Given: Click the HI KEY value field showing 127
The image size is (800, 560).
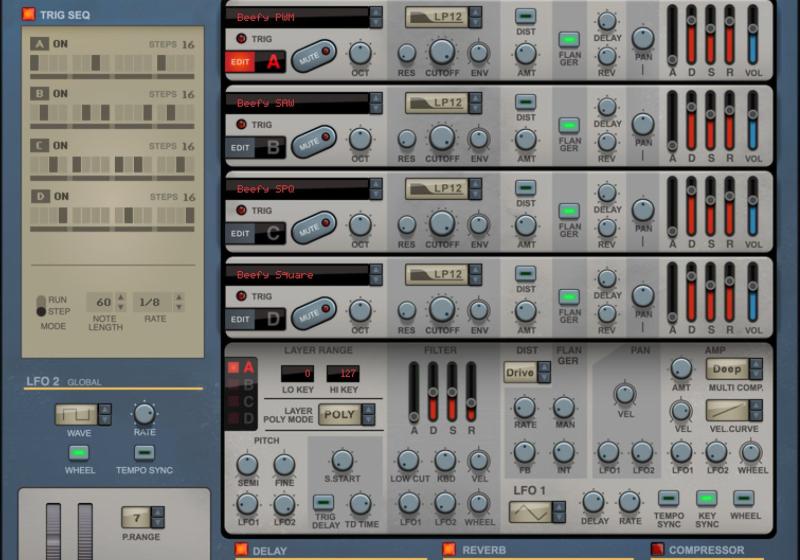Looking at the screenshot, I should (343, 373).
